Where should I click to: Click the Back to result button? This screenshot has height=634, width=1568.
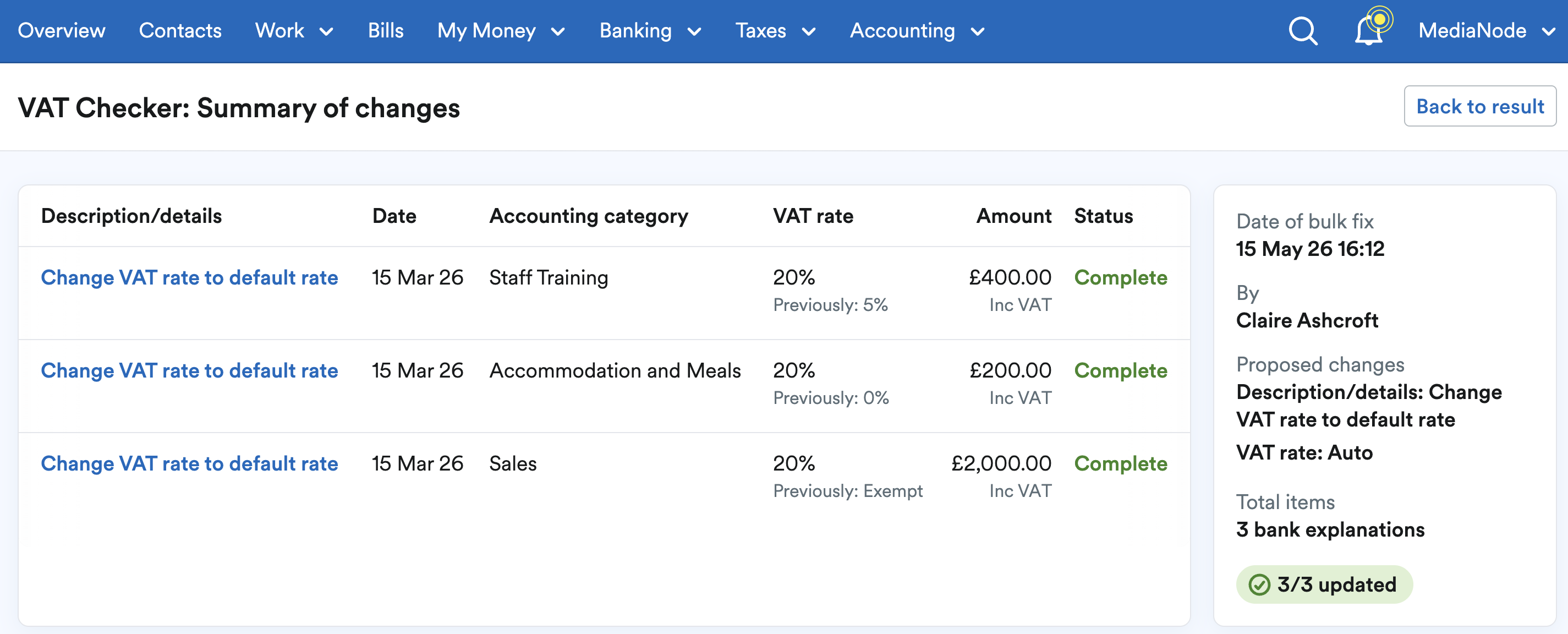tap(1480, 106)
